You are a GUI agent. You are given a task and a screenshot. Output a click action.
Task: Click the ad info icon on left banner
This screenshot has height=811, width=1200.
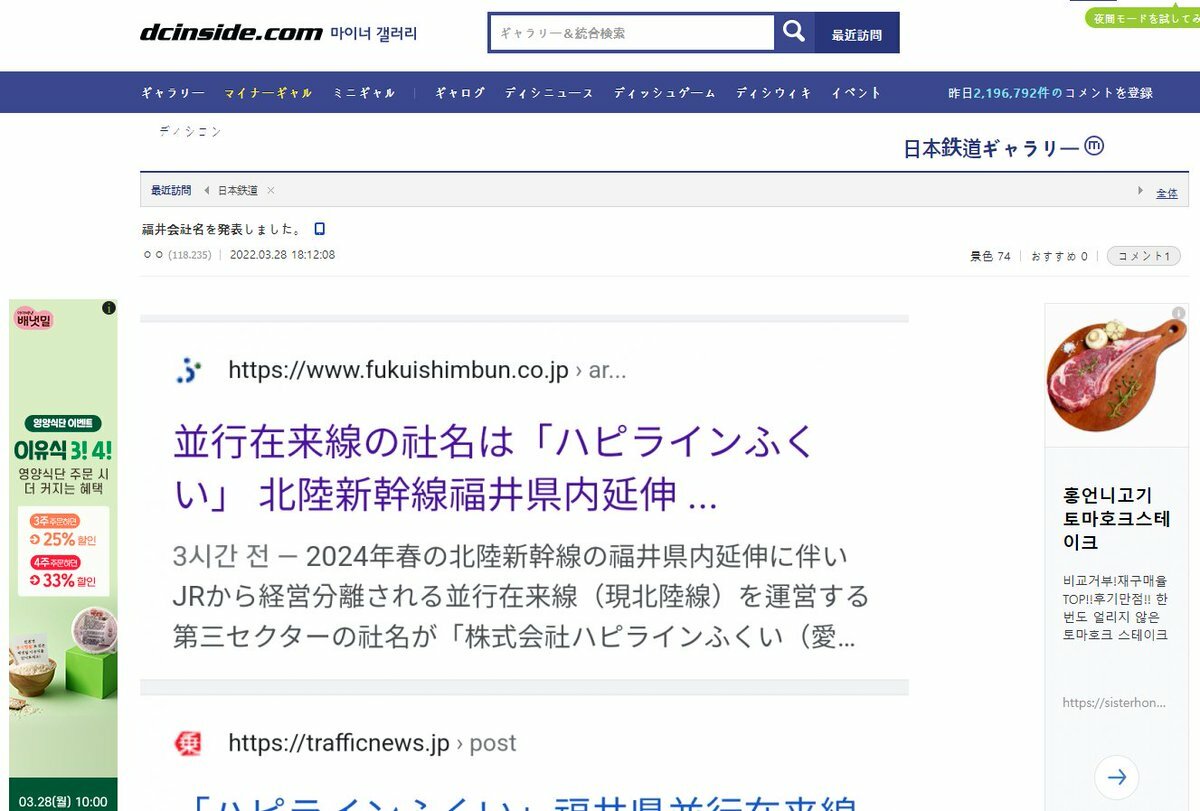tap(109, 308)
